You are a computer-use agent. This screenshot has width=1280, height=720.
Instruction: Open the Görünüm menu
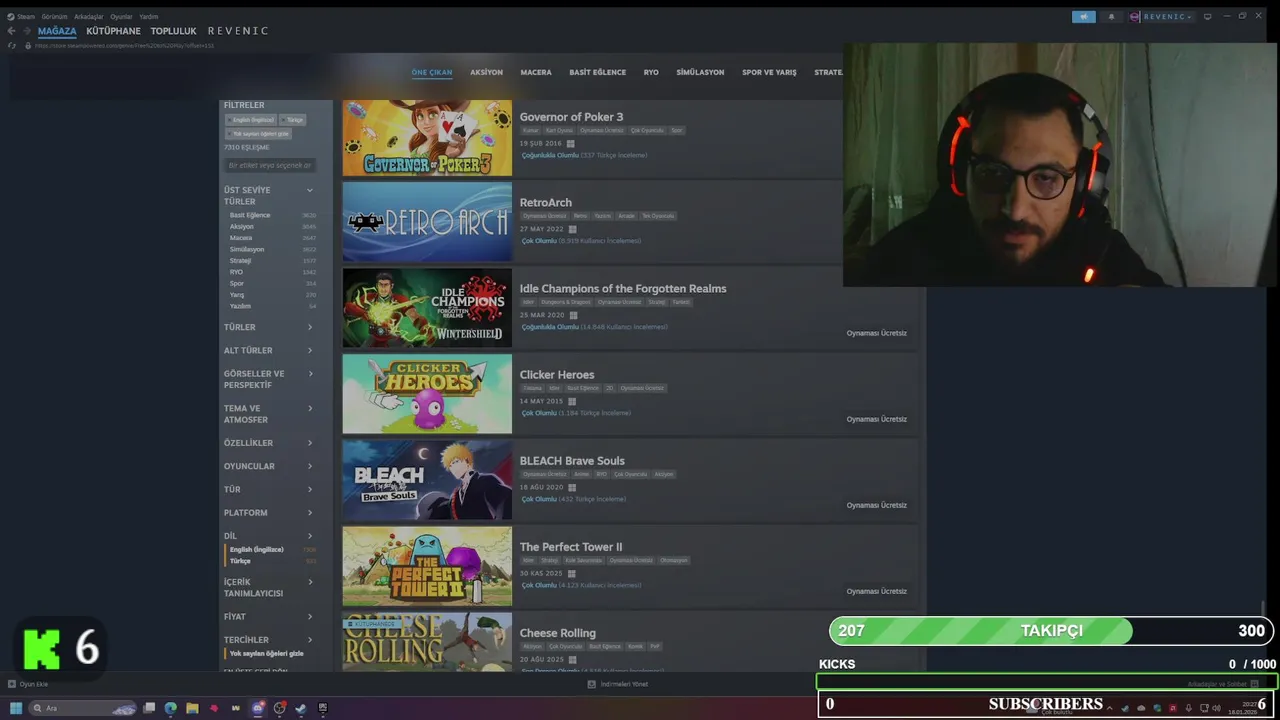pos(54,17)
